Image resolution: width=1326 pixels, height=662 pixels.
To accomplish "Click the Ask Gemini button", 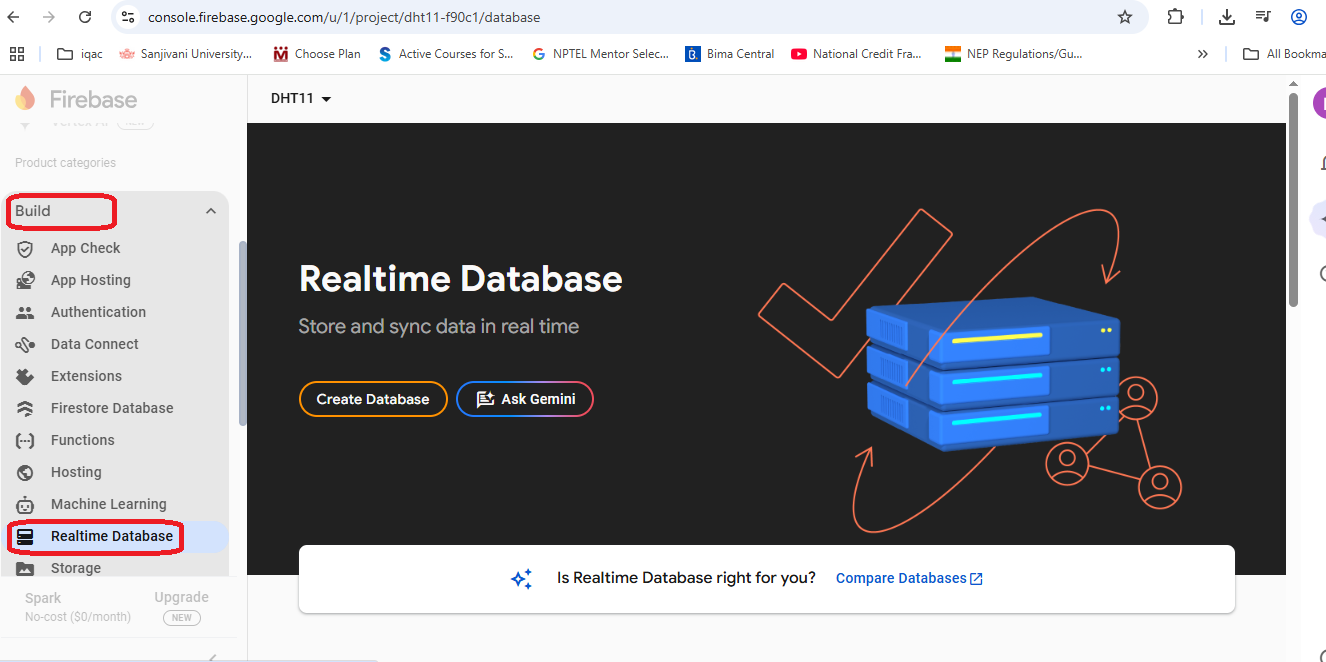I will pyautogui.click(x=525, y=399).
